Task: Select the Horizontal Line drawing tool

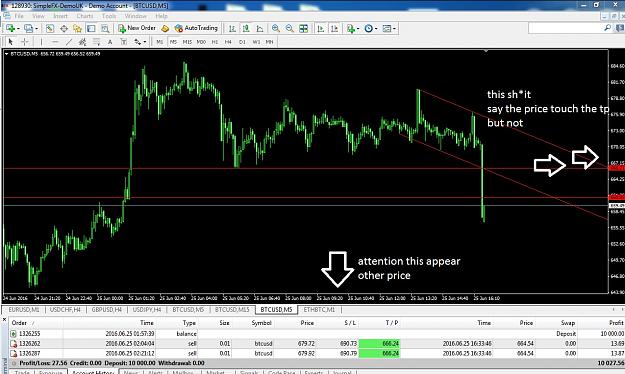Action: [55, 41]
